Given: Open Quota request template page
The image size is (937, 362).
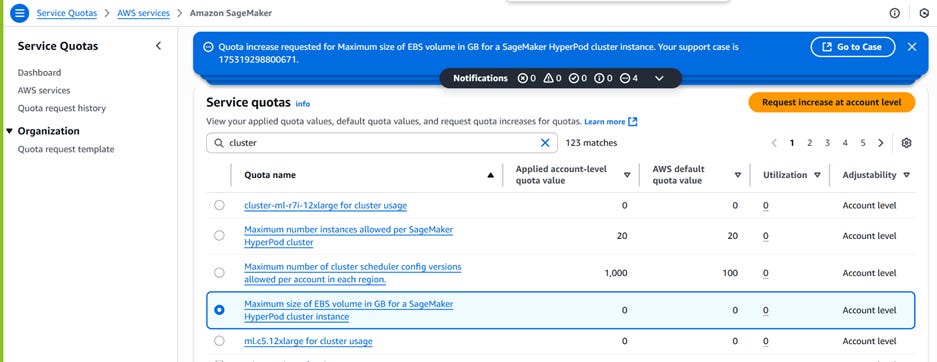Looking at the screenshot, I should point(66,149).
